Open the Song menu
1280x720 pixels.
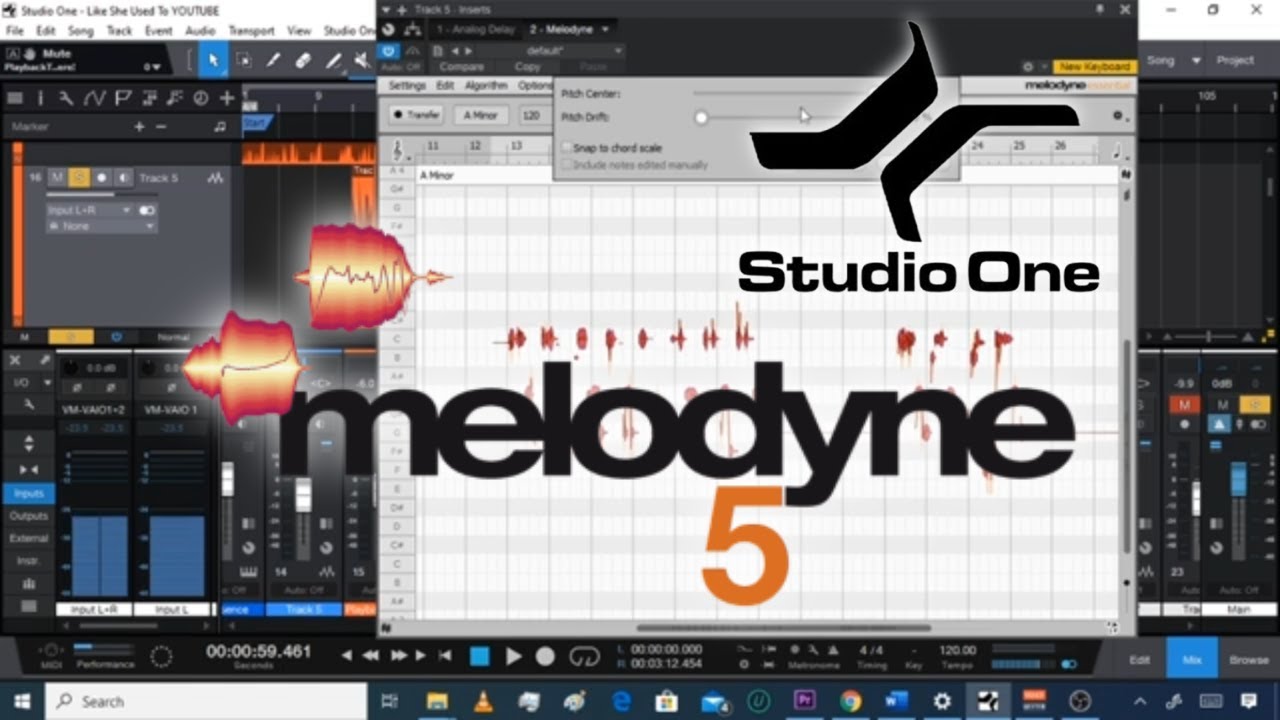point(80,31)
